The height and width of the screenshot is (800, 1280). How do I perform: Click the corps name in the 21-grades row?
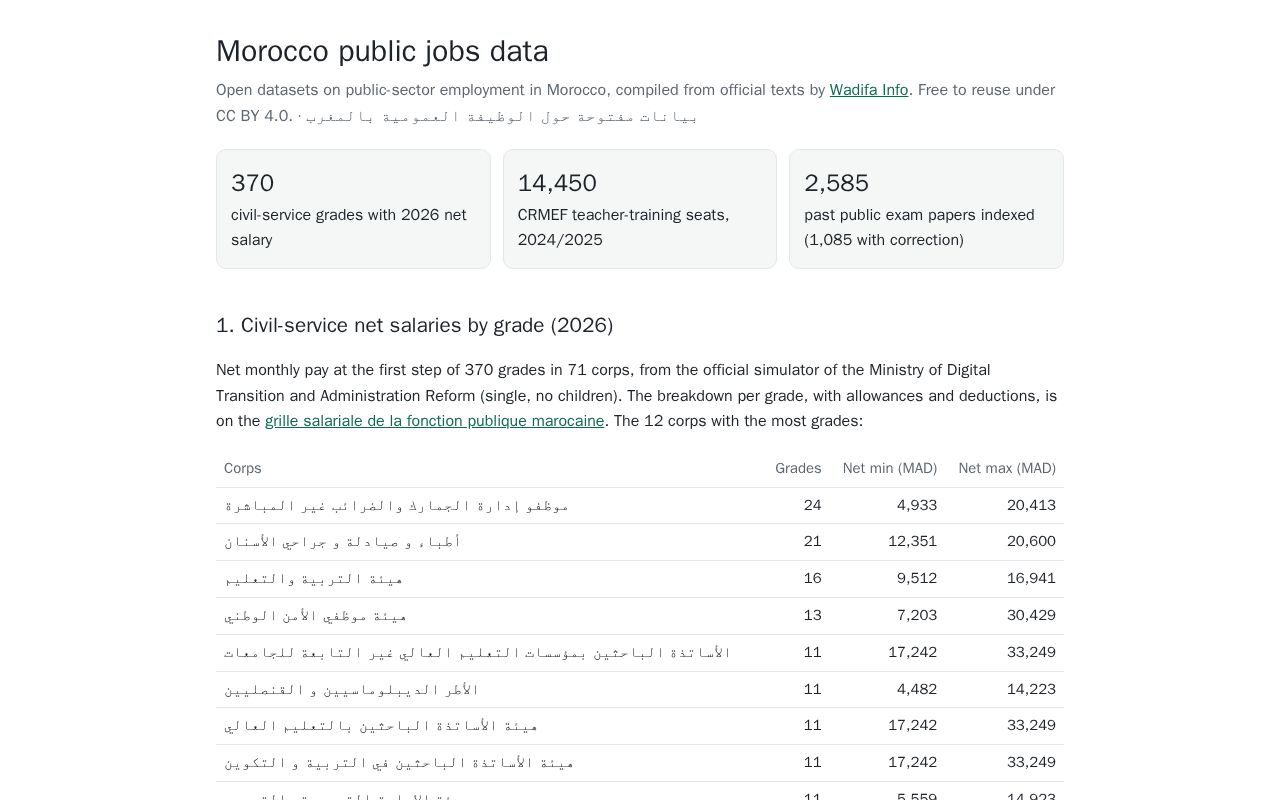tap(342, 541)
